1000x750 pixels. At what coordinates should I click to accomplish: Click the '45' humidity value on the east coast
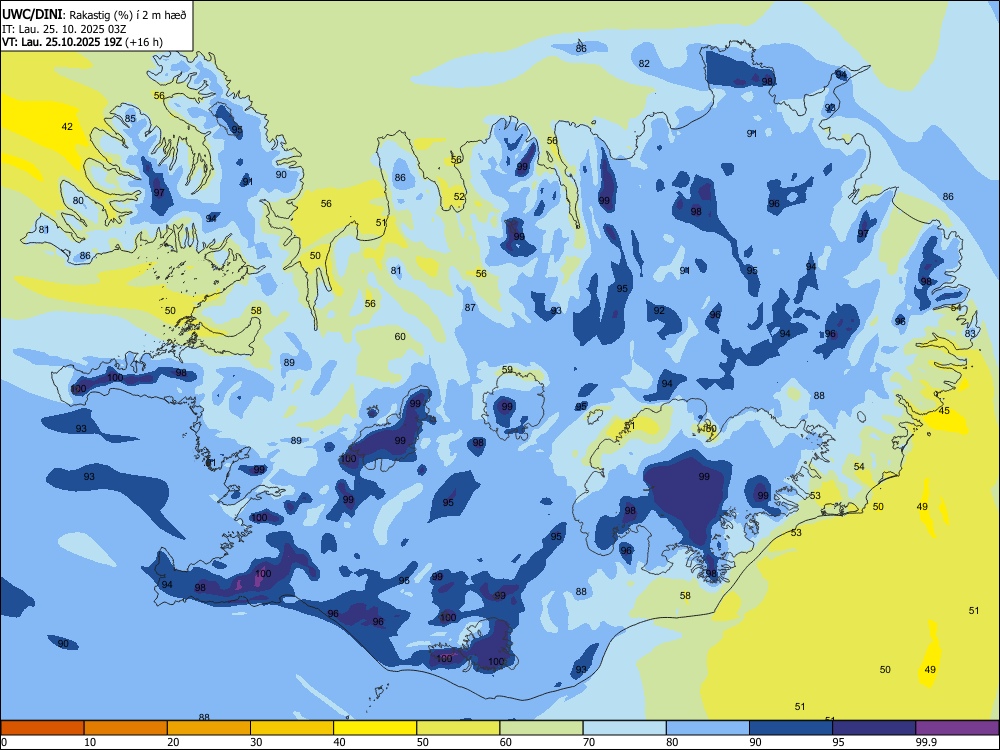click(944, 411)
